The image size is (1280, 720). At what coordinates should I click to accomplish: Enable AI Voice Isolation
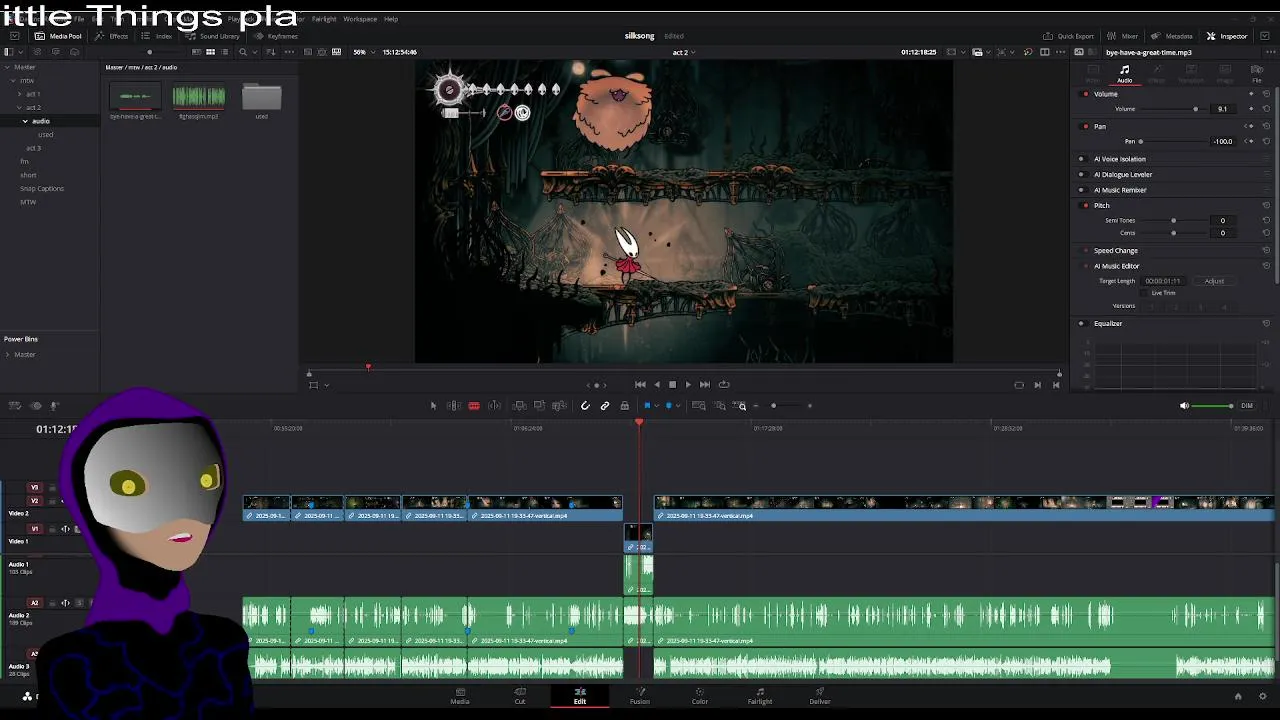[1081, 159]
